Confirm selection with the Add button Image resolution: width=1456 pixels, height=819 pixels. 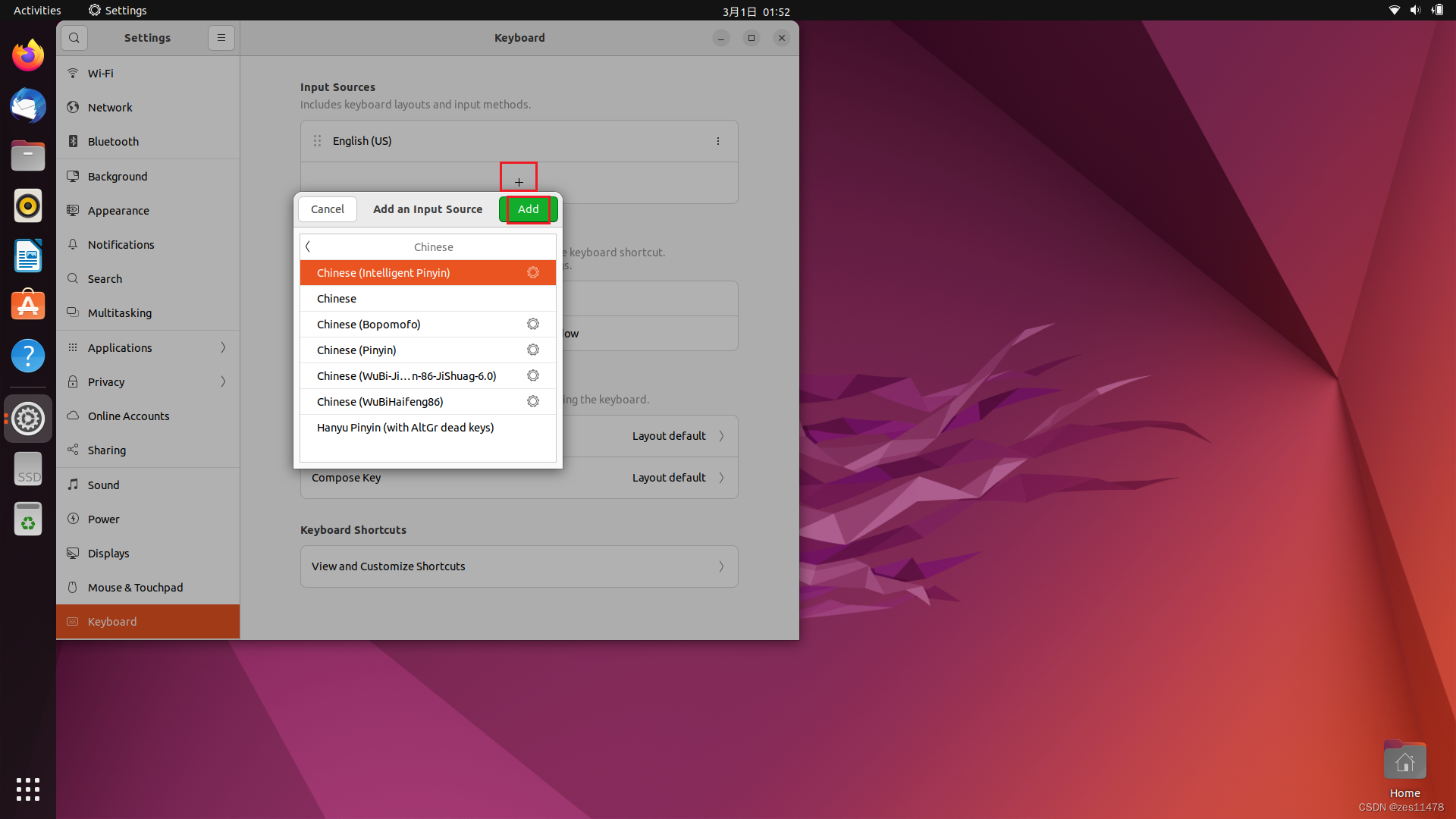coord(528,209)
